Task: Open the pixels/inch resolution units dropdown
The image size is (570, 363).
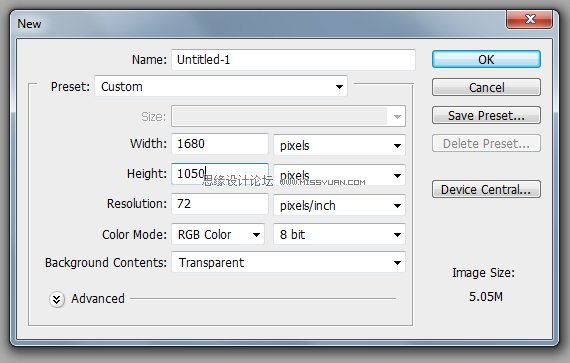Action: click(x=339, y=205)
